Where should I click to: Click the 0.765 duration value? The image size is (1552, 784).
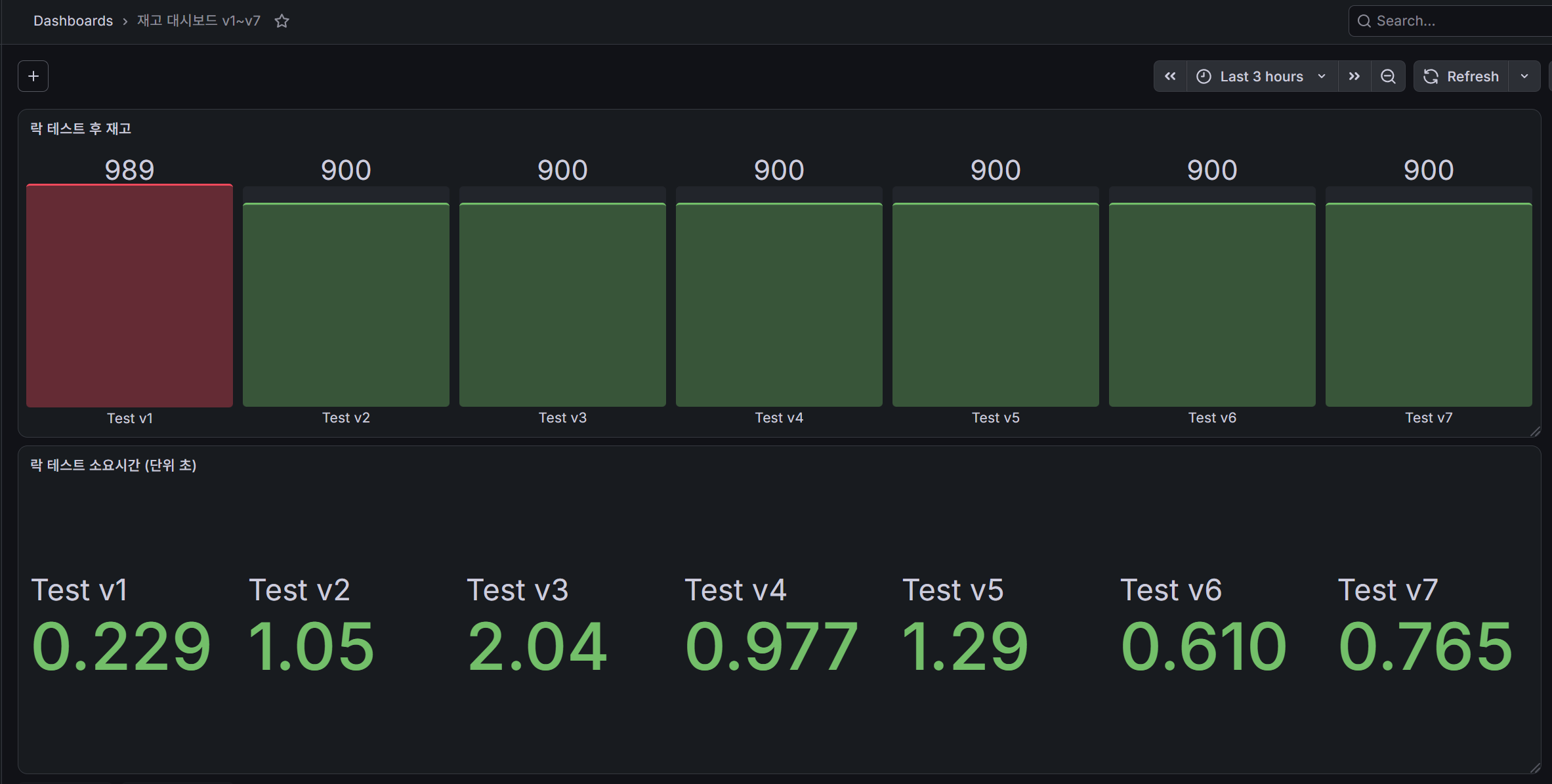click(1425, 647)
